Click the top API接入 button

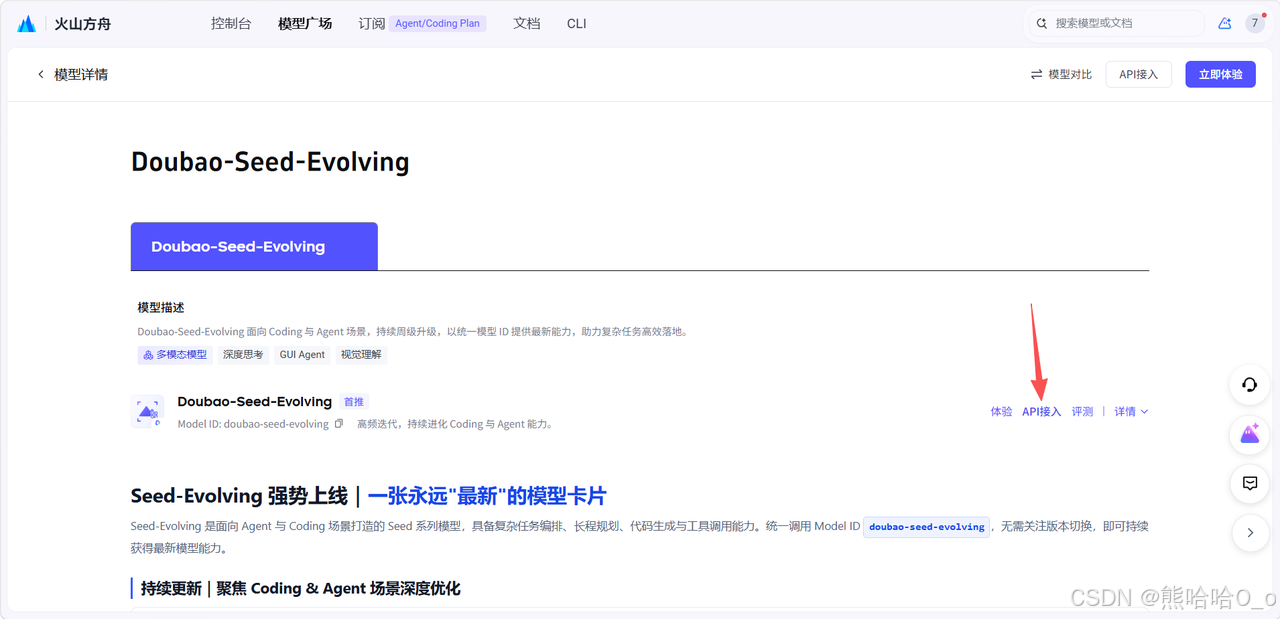tap(1138, 74)
